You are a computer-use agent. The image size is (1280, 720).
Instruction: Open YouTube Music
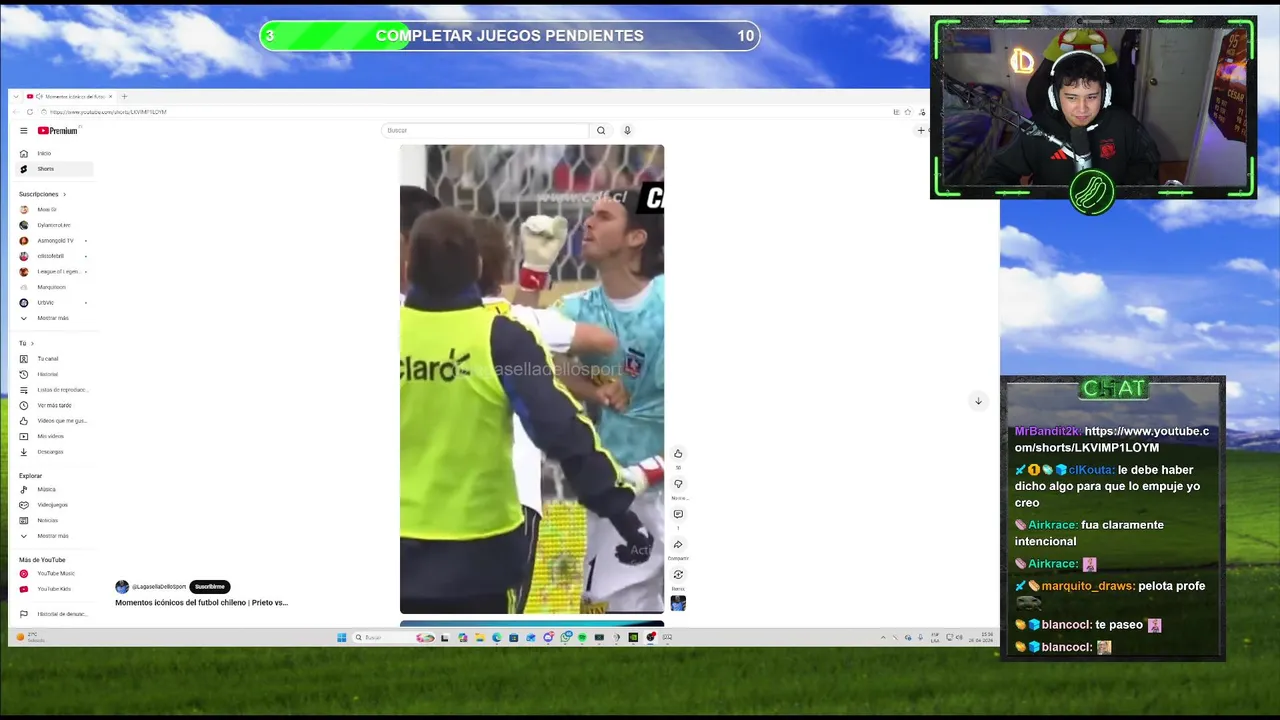point(55,574)
